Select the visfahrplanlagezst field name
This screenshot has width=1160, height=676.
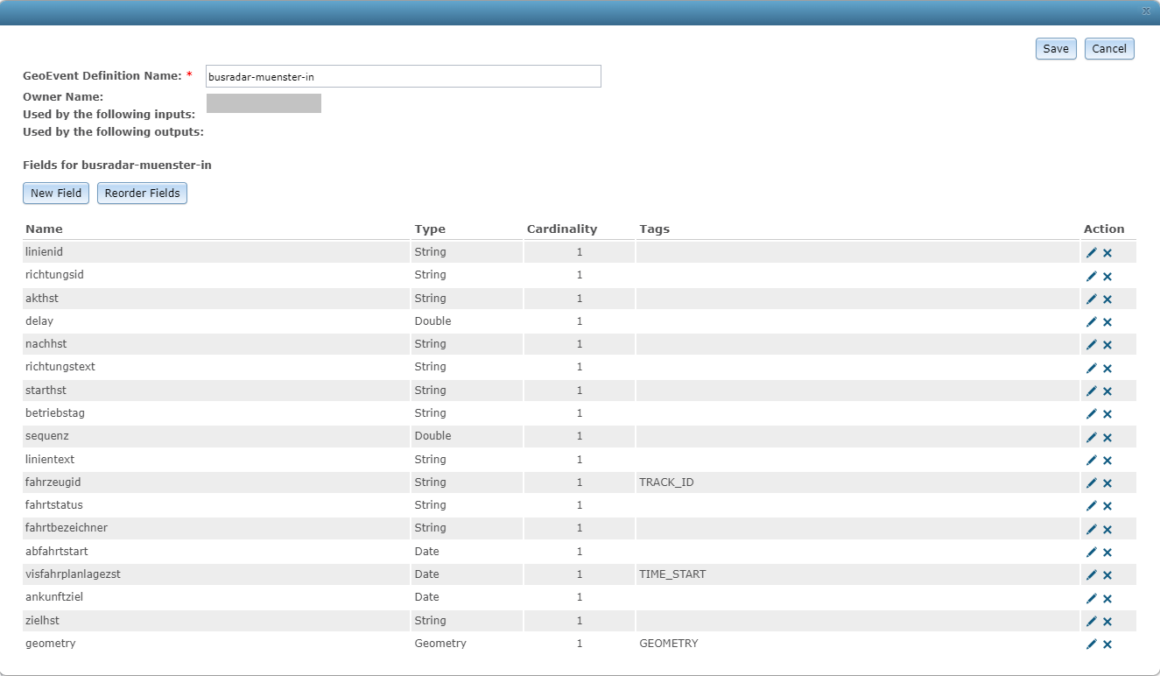(x=72, y=574)
